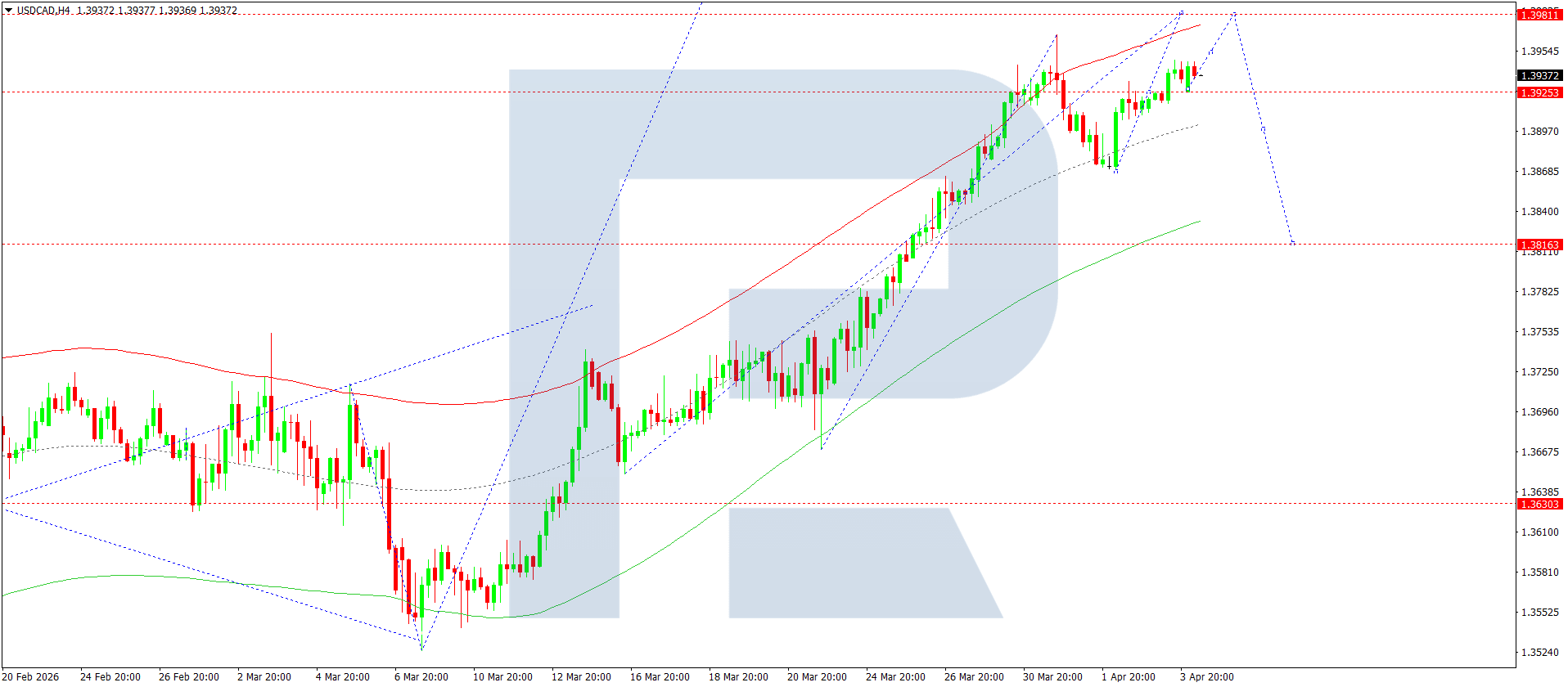Click the forecast line's peak at the 1.39811 level
Viewport: 1568px width, 687px height.
[1233, 14]
